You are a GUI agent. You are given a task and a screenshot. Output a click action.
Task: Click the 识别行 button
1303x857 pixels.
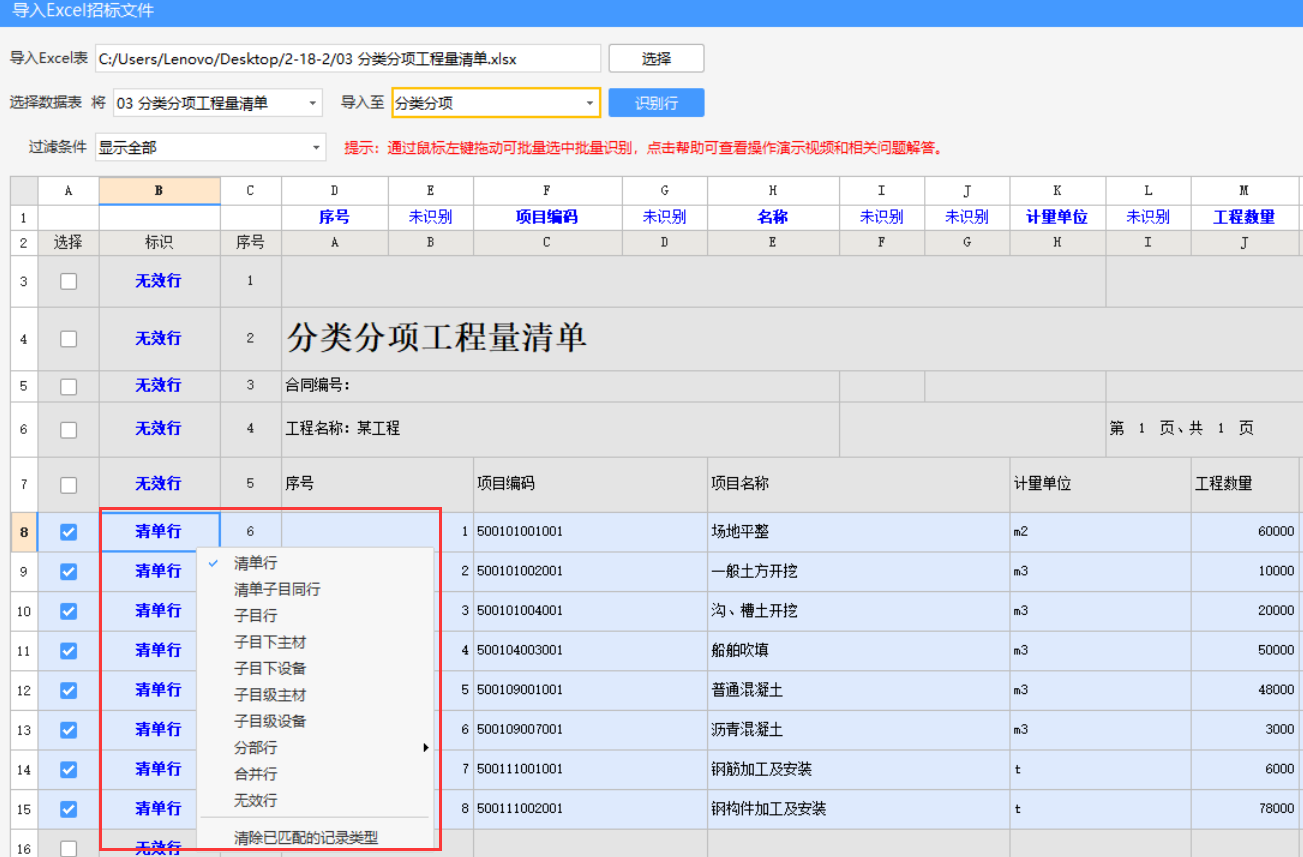(656, 103)
